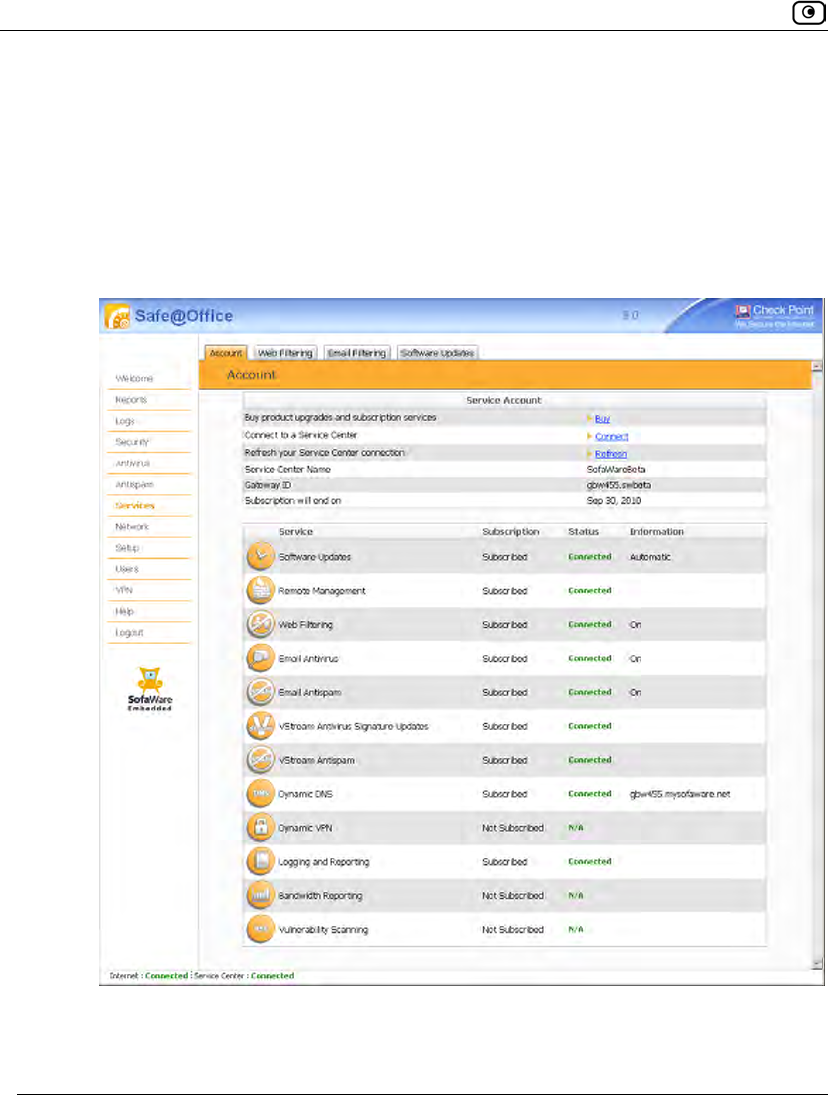Click the 'Information' column header

(x=657, y=531)
